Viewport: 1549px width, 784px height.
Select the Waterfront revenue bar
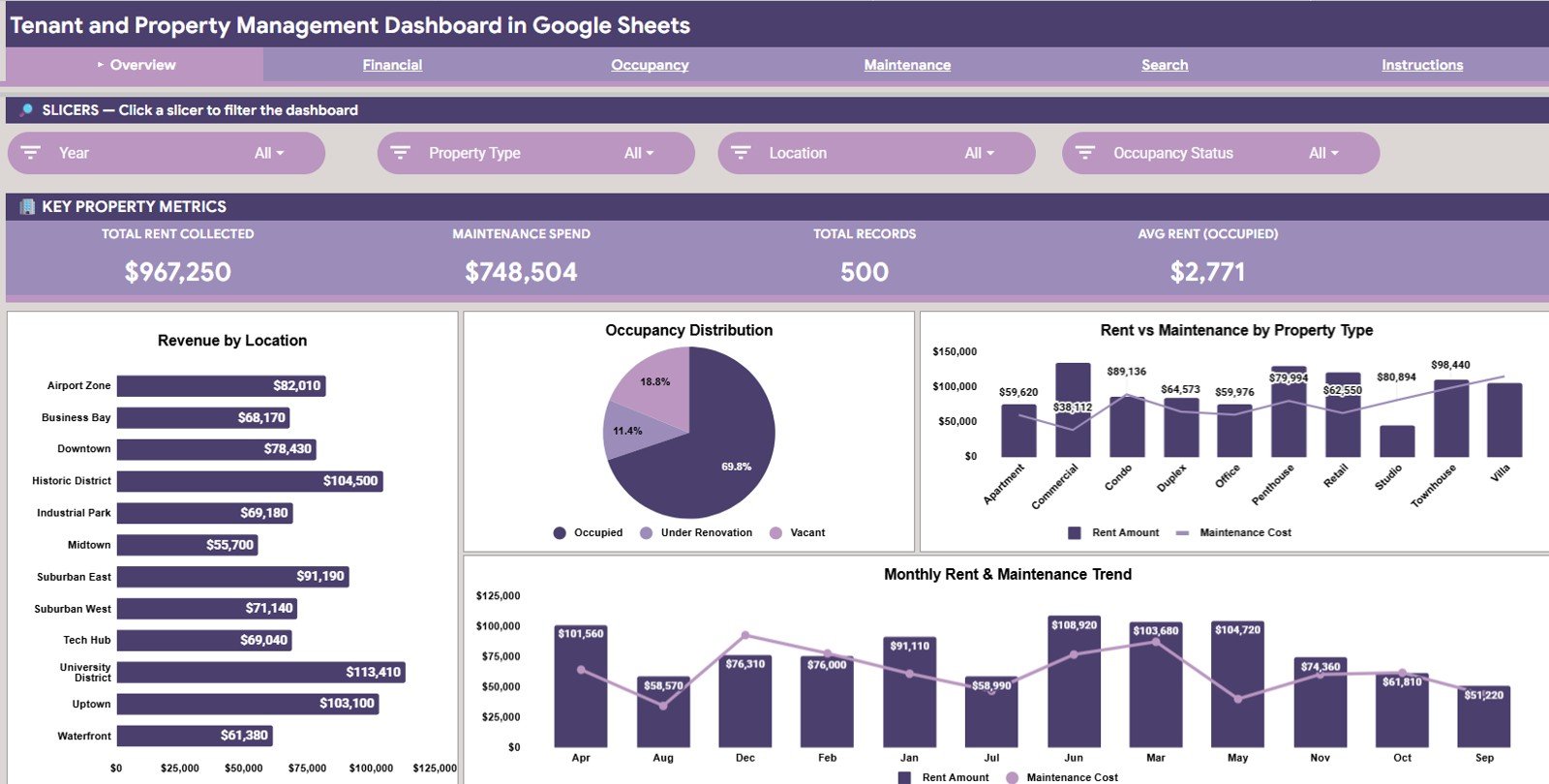click(195, 736)
